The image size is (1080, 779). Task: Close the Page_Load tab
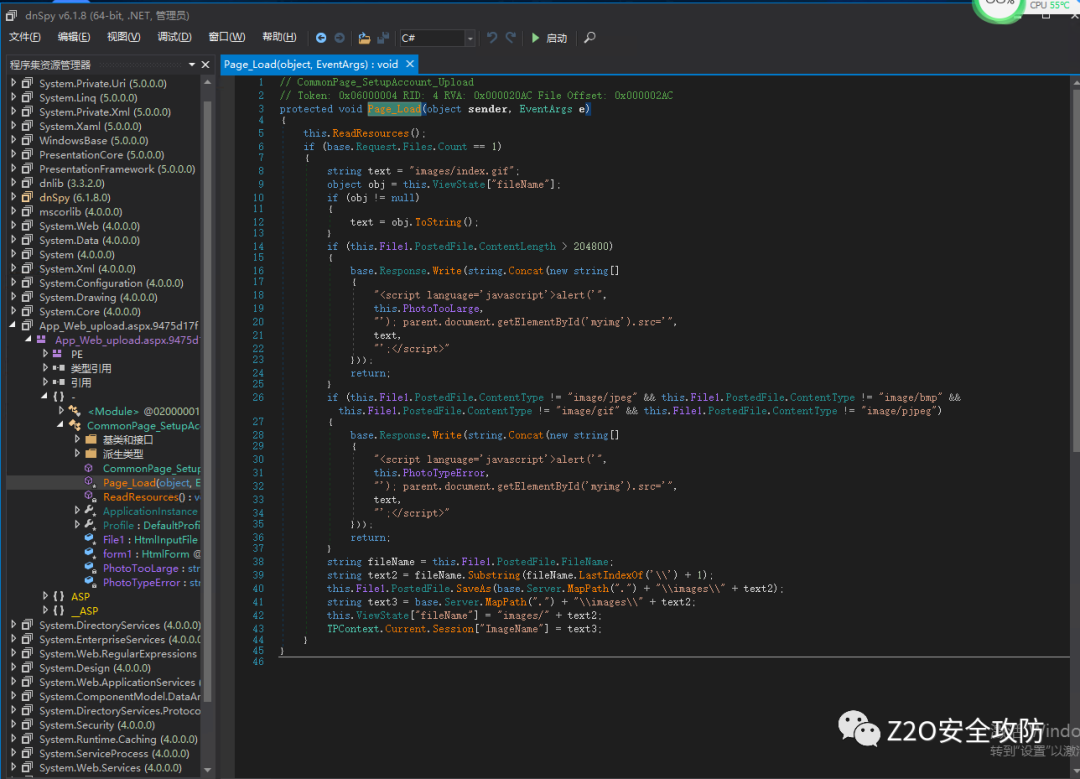coord(410,64)
